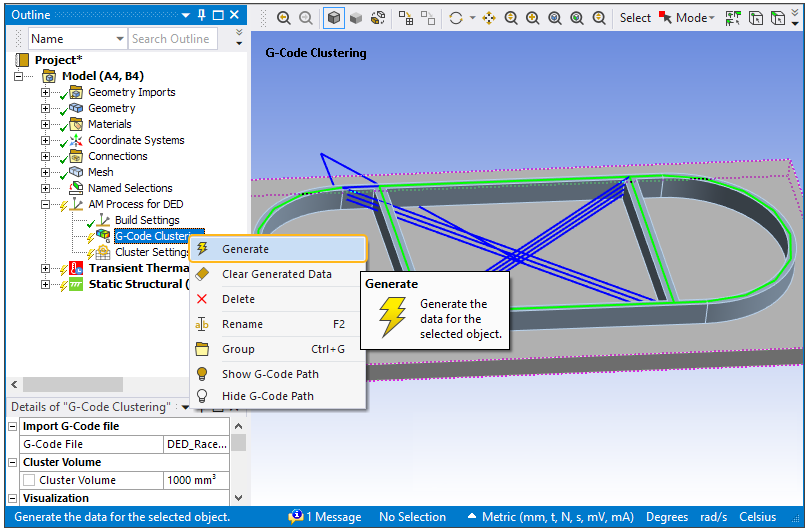
Task: Click the Mesh cube icon in the tree
Action: point(76,172)
